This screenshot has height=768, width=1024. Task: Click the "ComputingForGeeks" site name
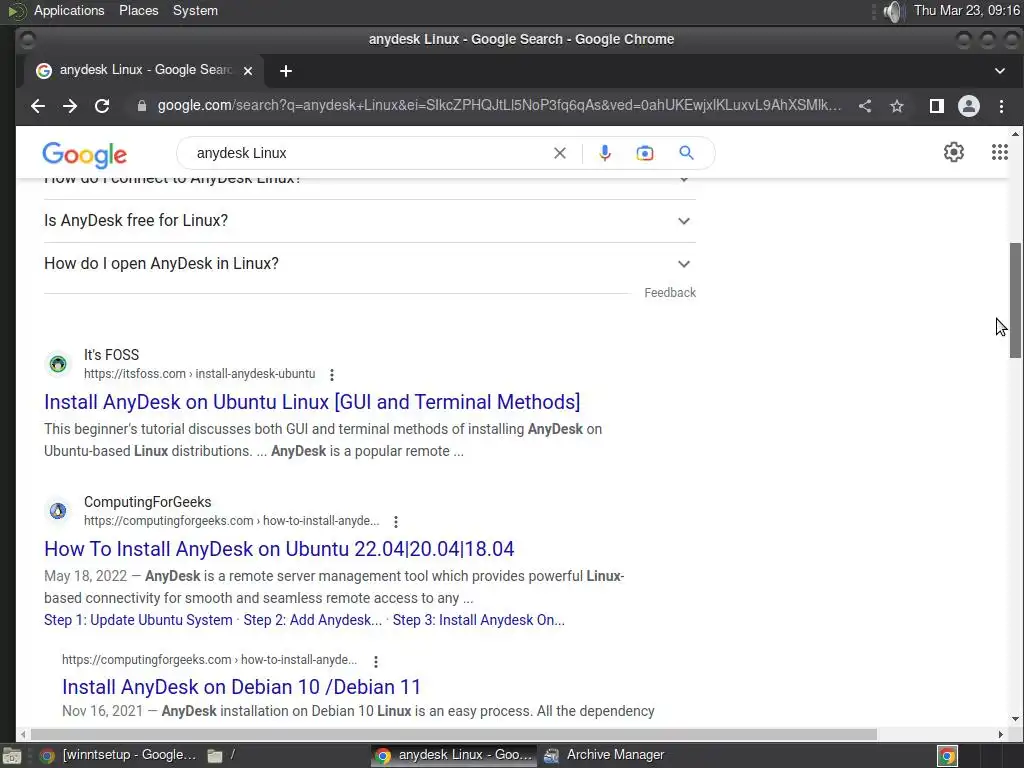pos(148,502)
